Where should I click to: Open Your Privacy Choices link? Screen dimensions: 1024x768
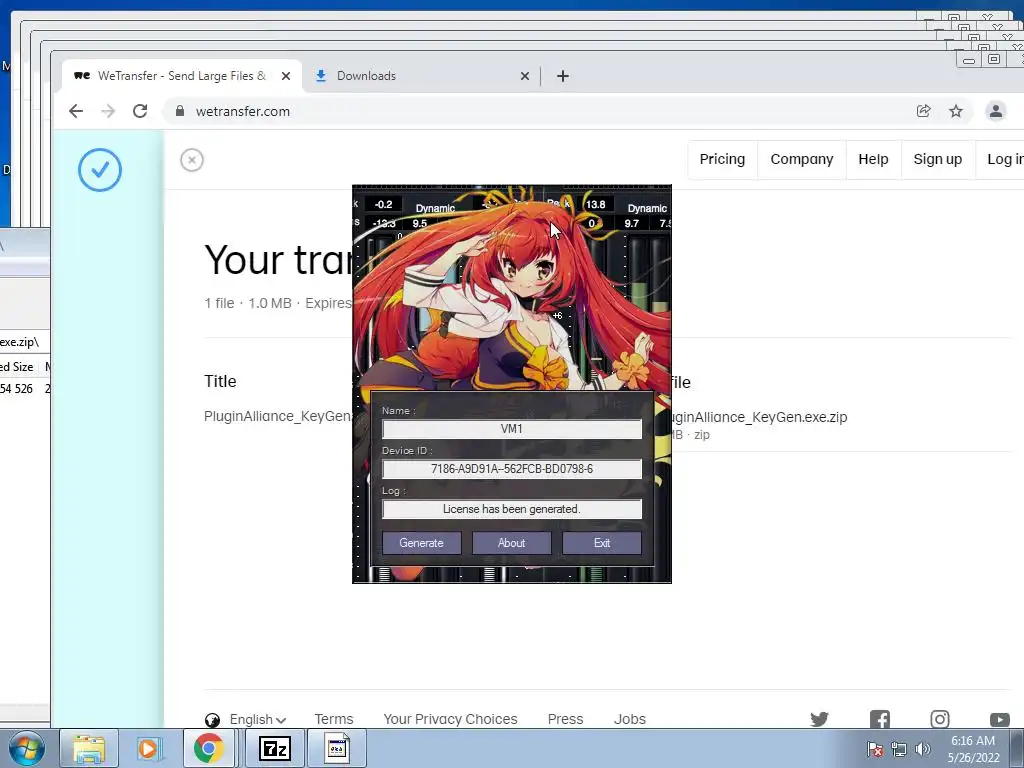(x=451, y=719)
